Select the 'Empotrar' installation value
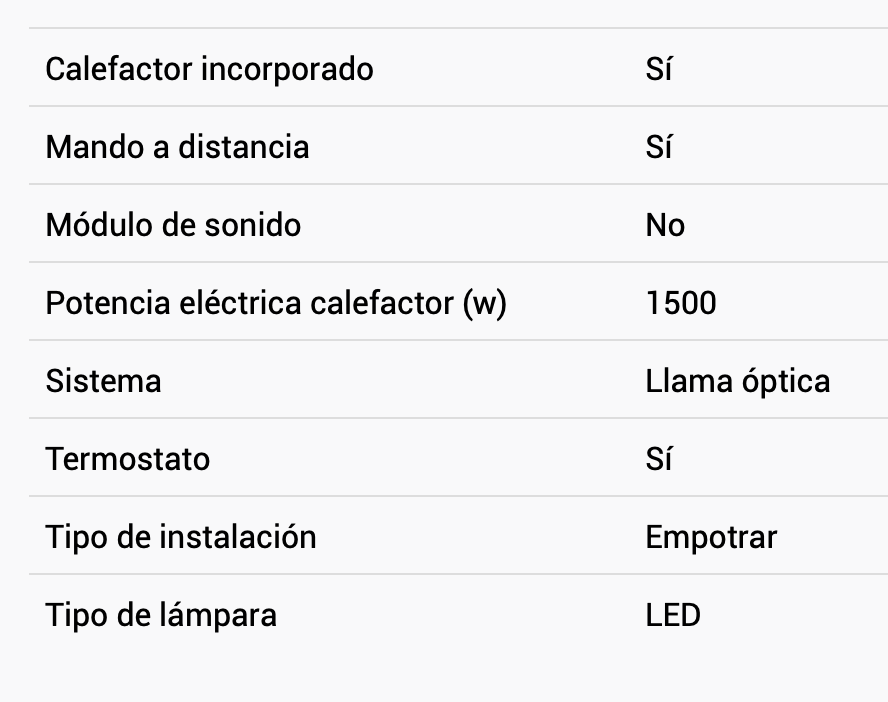 pos(711,537)
